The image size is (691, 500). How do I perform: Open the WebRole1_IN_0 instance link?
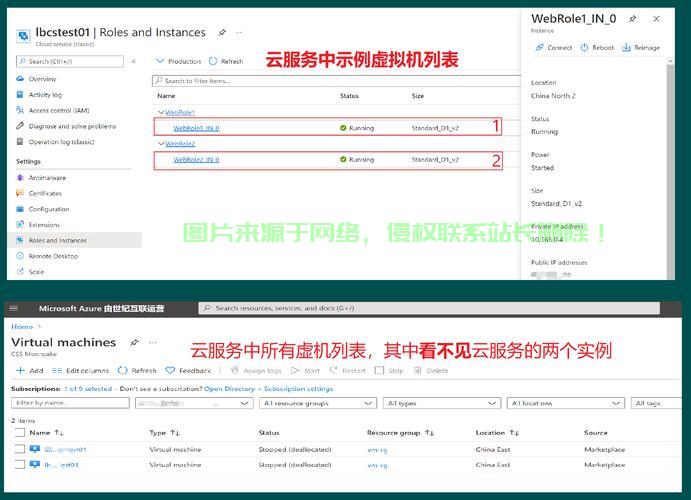pos(196,128)
